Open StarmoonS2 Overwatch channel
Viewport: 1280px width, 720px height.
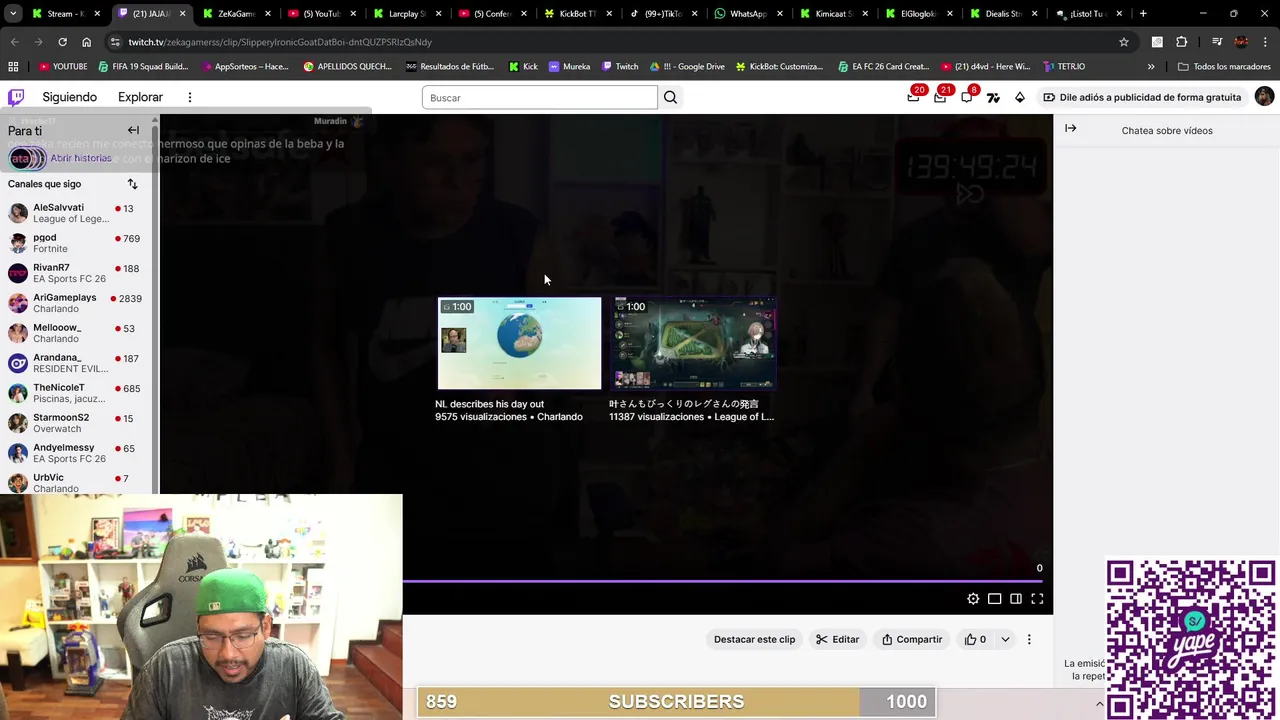click(76, 423)
